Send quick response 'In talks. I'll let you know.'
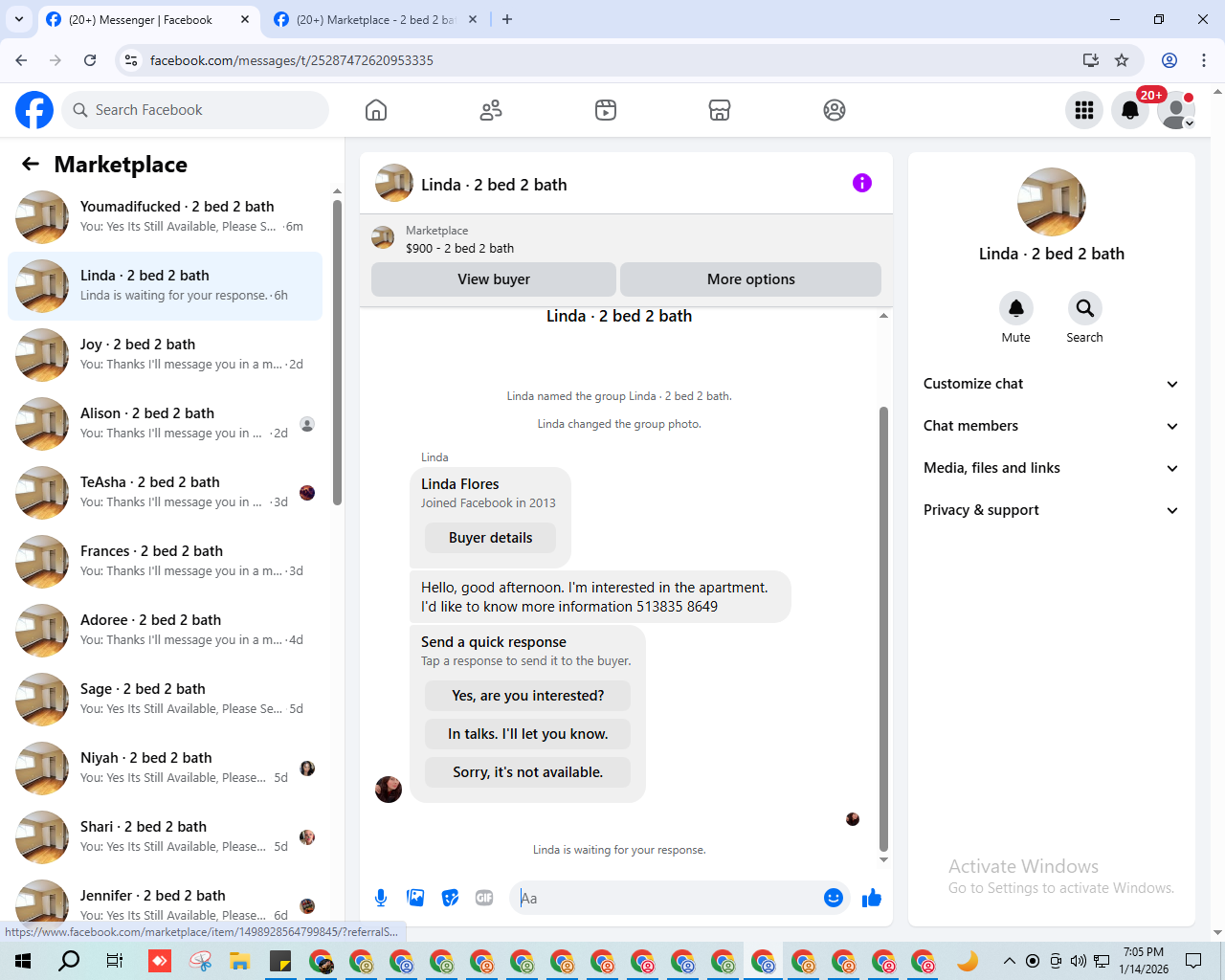The width and height of the screenshot is (1225, 980). coord(528,734)
